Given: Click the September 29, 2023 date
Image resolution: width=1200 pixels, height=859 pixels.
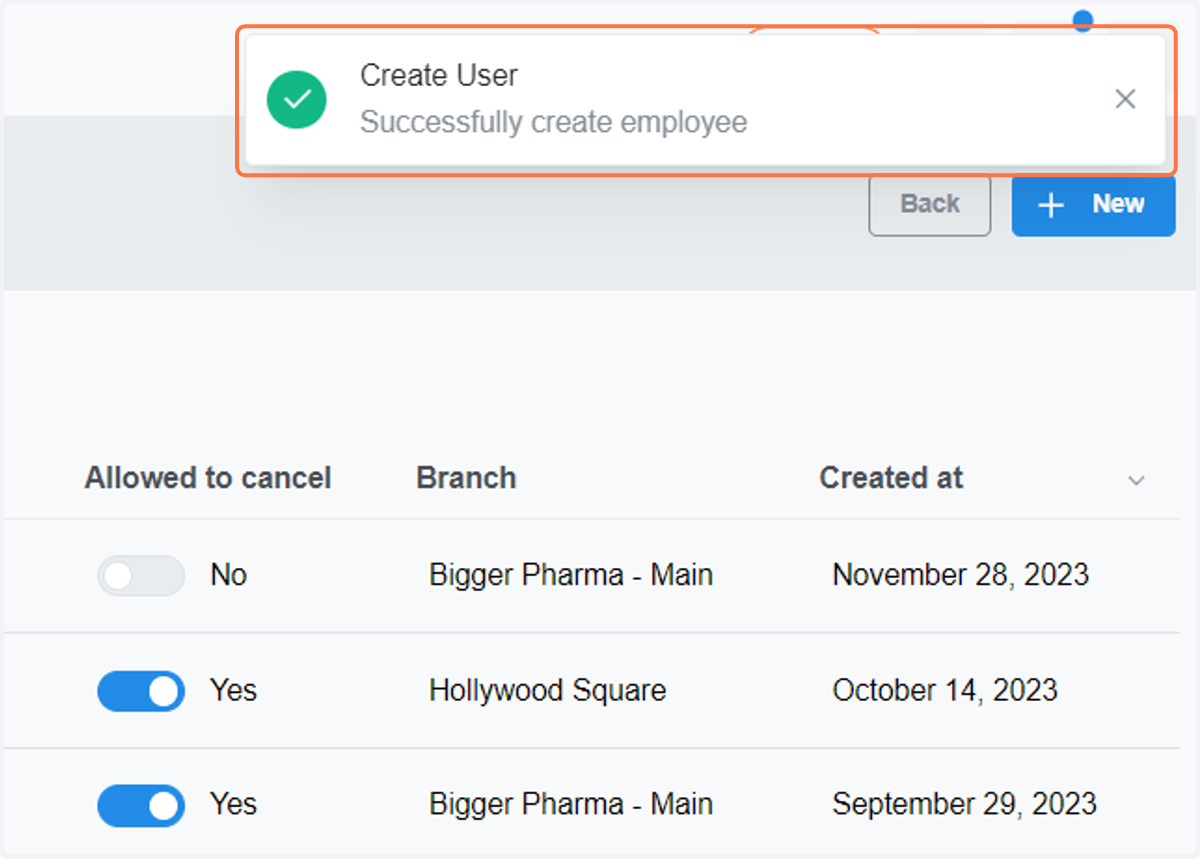Looking at the screenshot, I should (965, 804).
